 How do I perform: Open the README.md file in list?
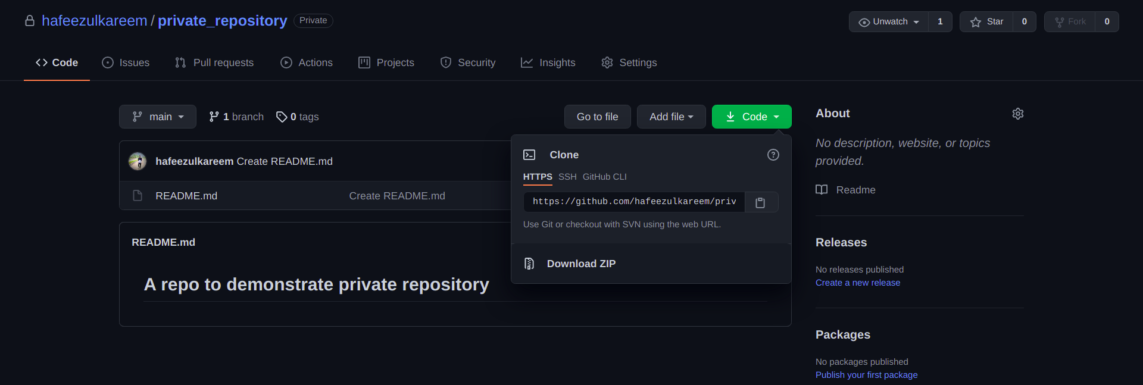tap(187, 195)
